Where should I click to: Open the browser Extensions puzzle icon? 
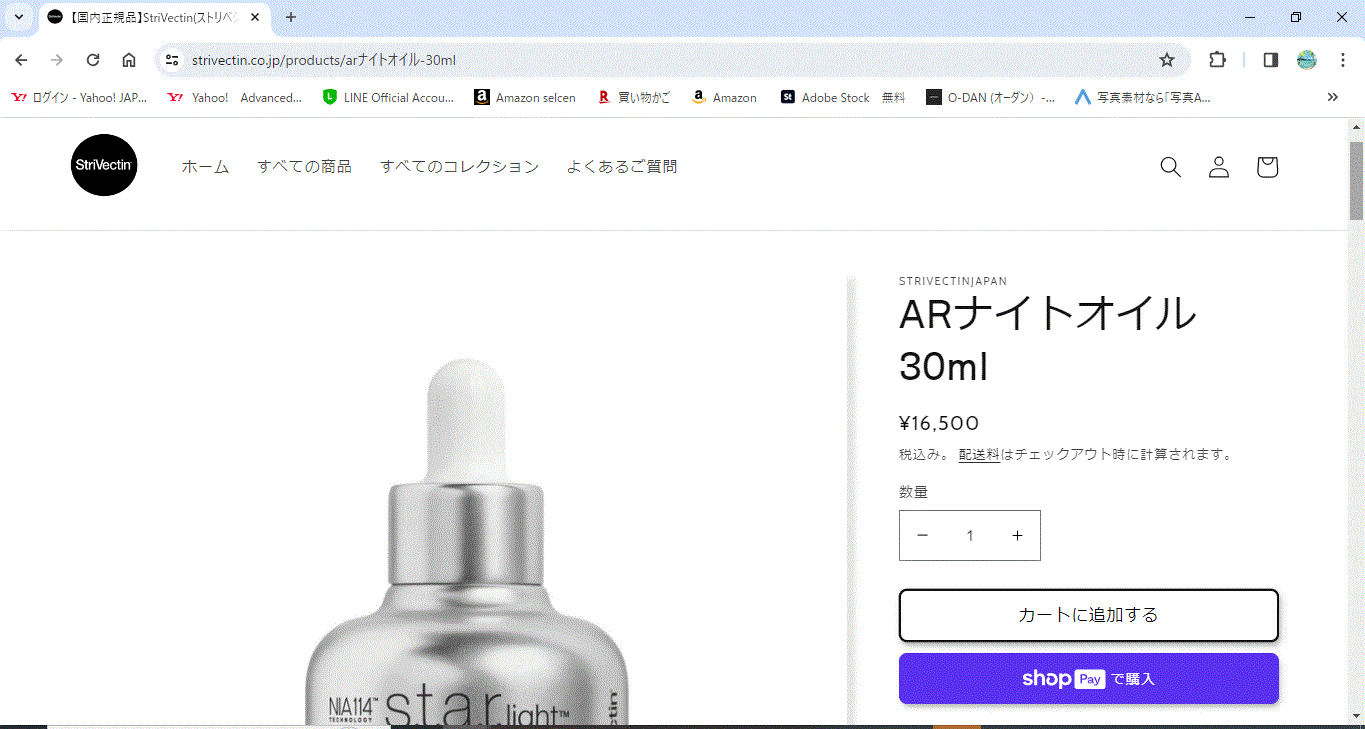click(x=1217, y=60)
